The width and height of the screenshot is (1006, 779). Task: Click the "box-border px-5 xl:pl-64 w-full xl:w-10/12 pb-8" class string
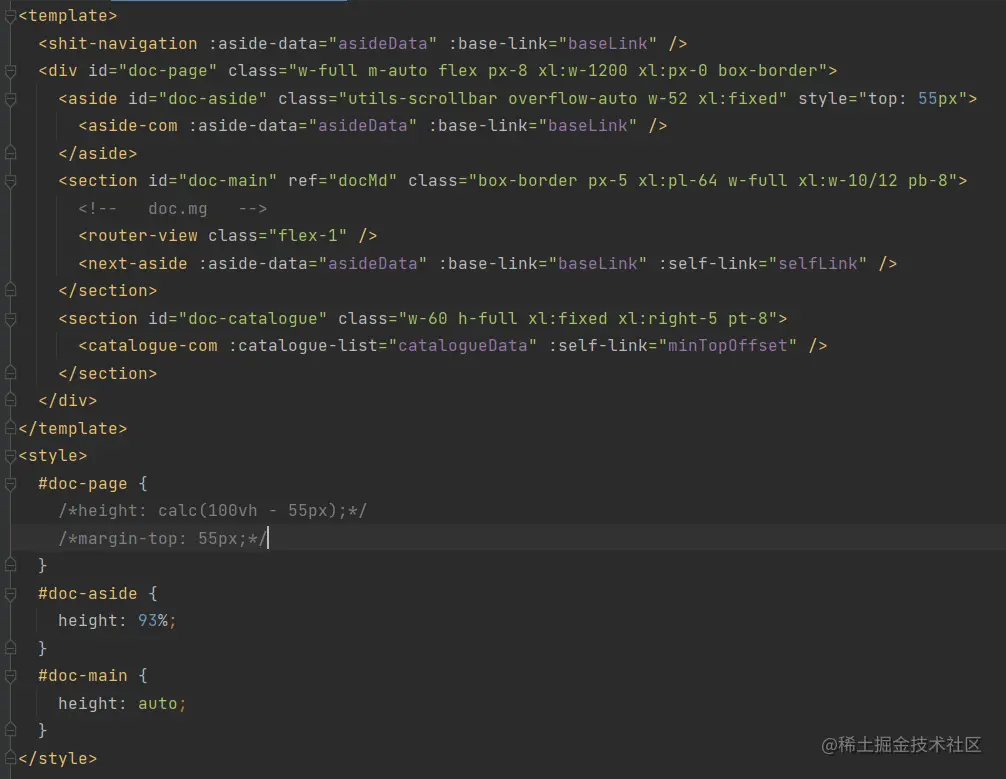pyautogui.click(x=713, y=181)
